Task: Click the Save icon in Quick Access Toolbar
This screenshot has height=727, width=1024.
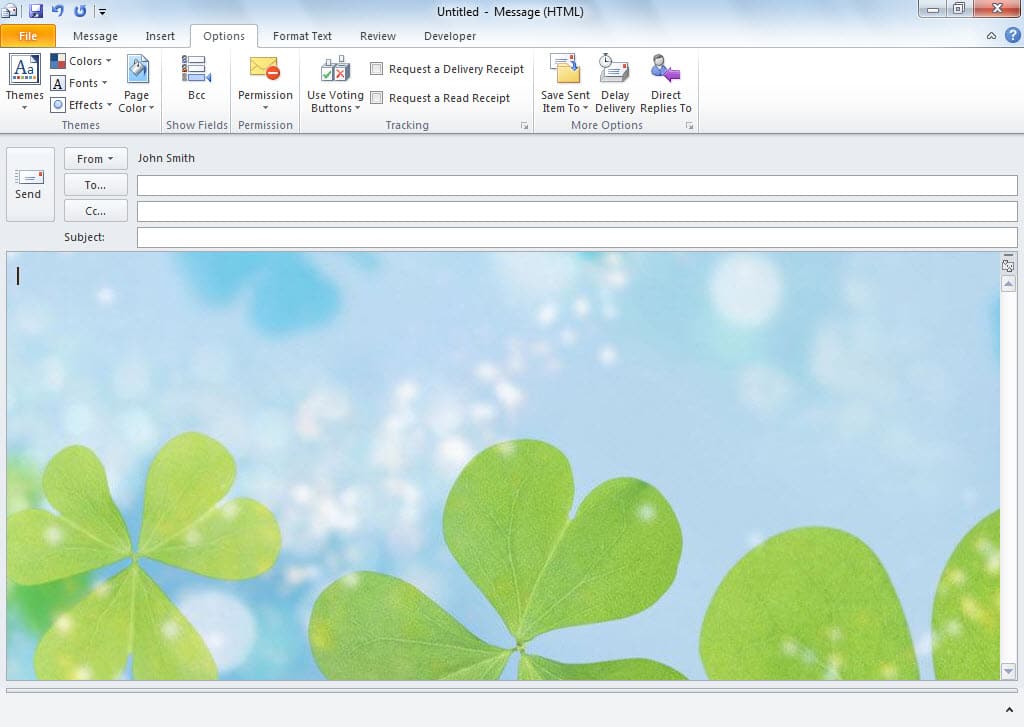Action: point(36,10)
